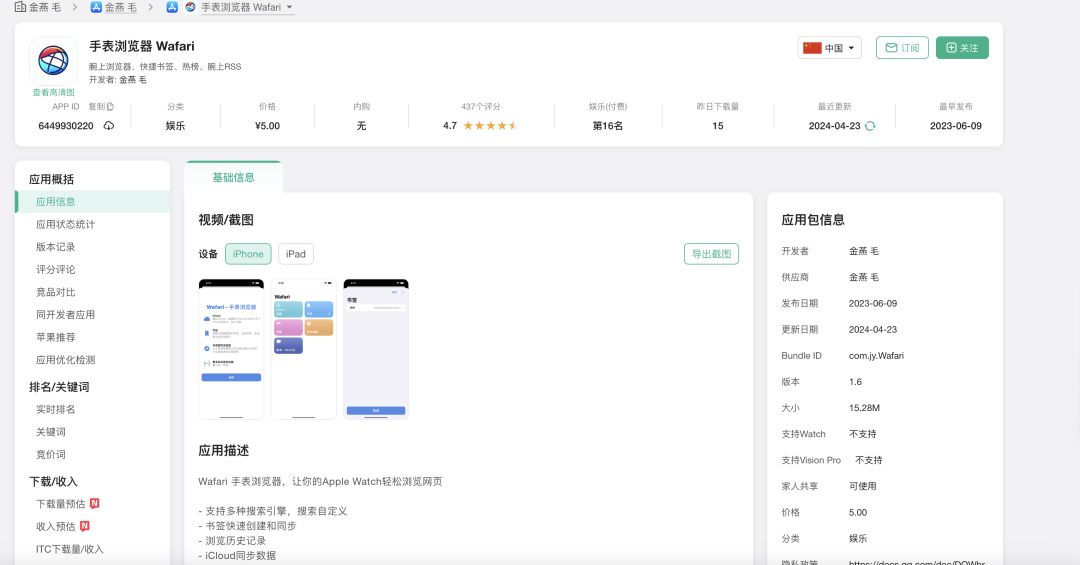This screenshot has height=565, width=1080.
Task: Click the 订阅 subscribe button
Action: 902,48
